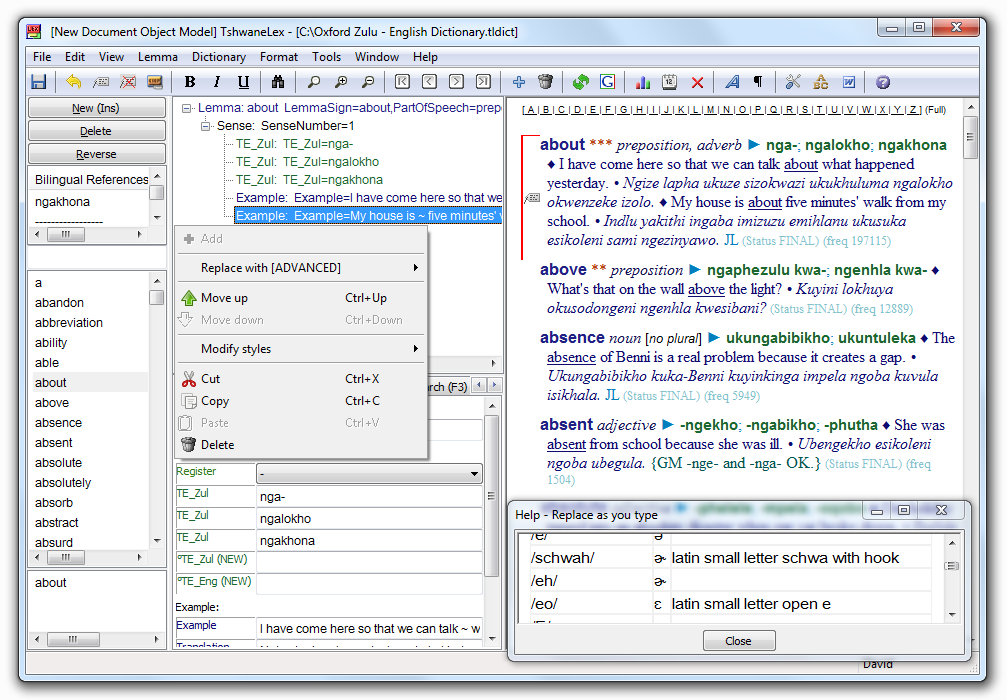Select 'absolutely' in the lemma list
This screenshot has width=1007, height=700.
pos(63,482)
